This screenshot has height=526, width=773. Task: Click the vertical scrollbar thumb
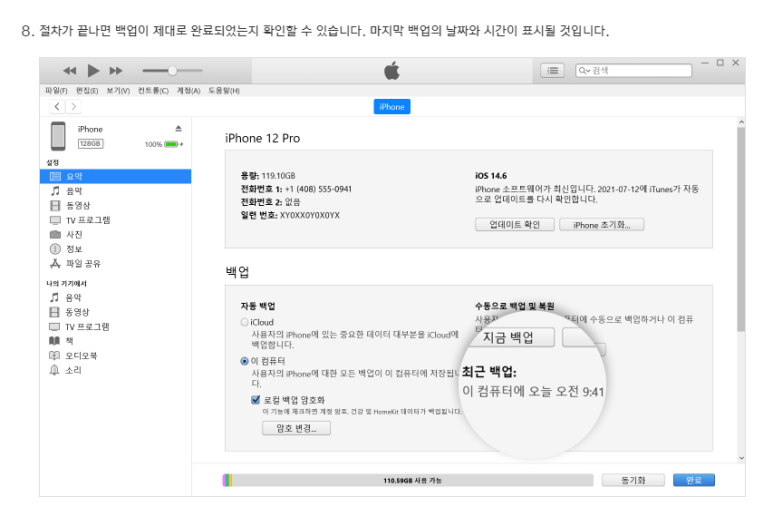(741, 229)
